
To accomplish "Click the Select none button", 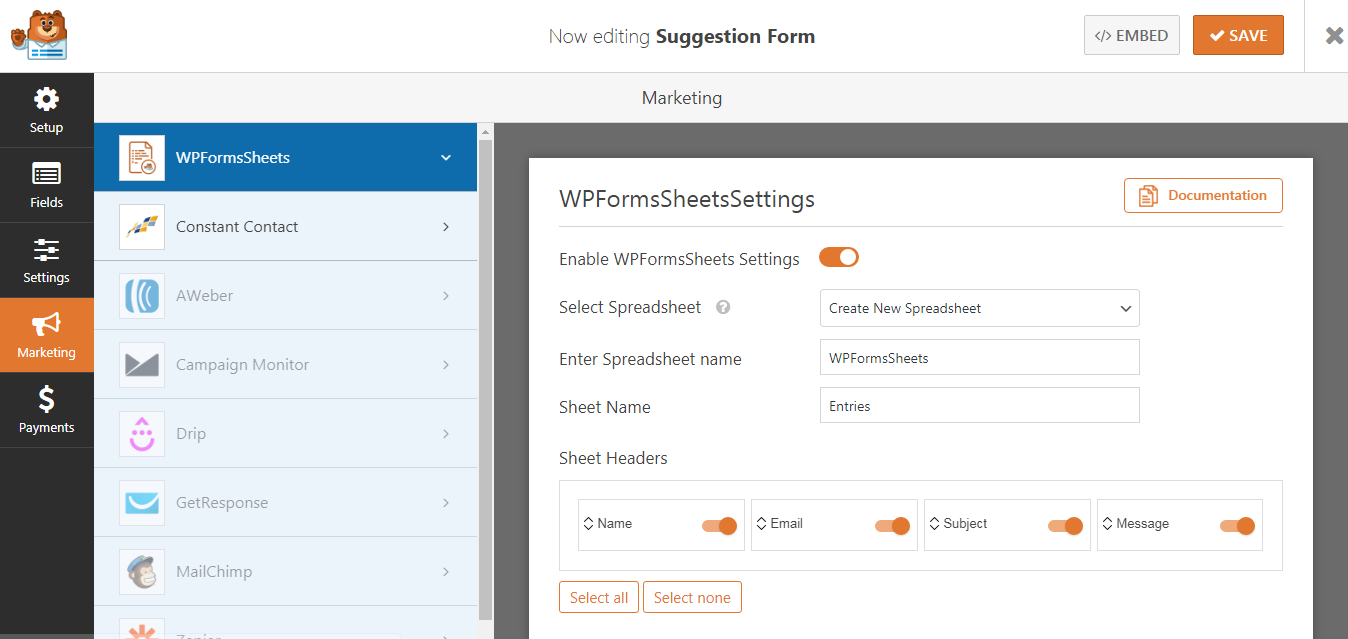I will (x=692, y=598).
